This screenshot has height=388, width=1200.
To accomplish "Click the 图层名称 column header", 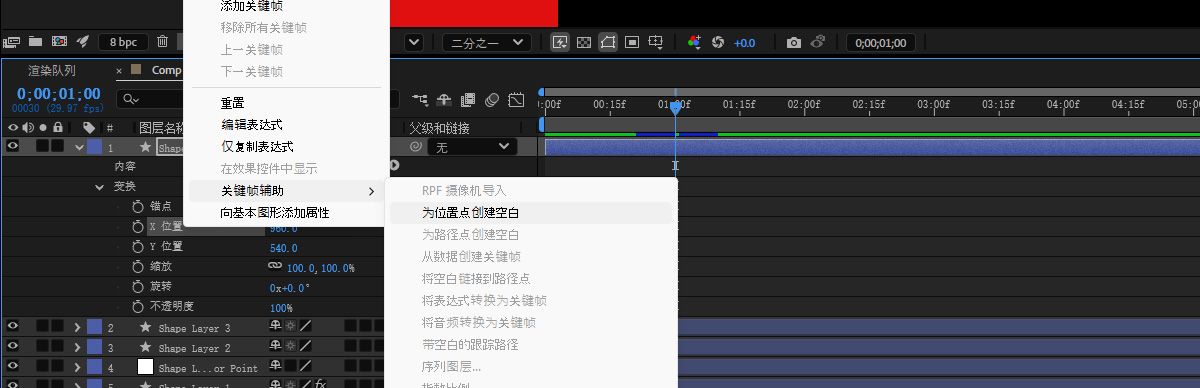I will pos(162,128).
